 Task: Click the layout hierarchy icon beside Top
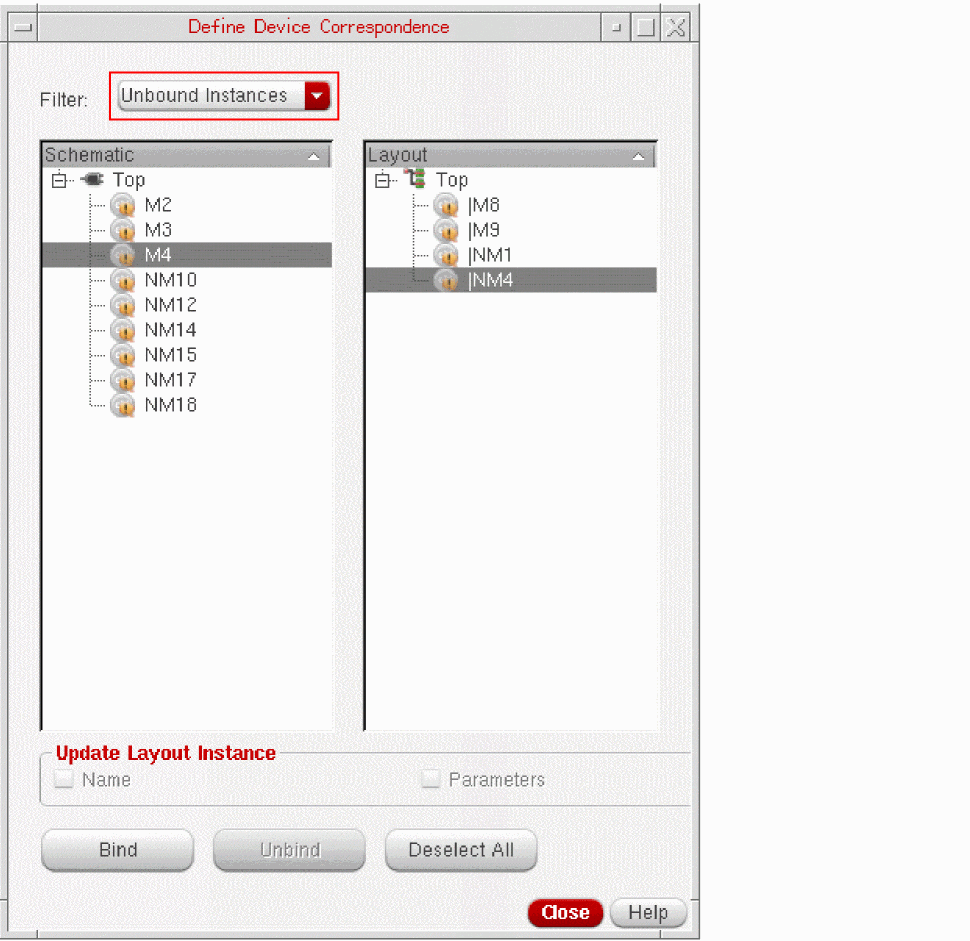pos(416,179)
